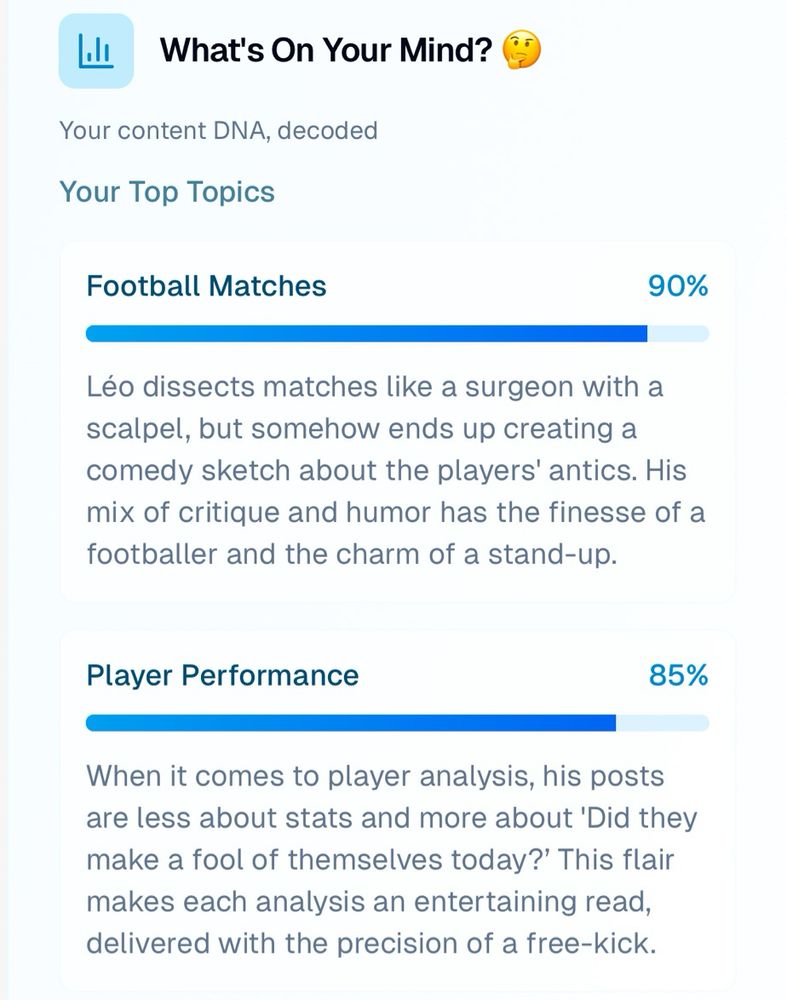Open the Player Performance topic title
Screen dimensions: 787x1000
222,675
